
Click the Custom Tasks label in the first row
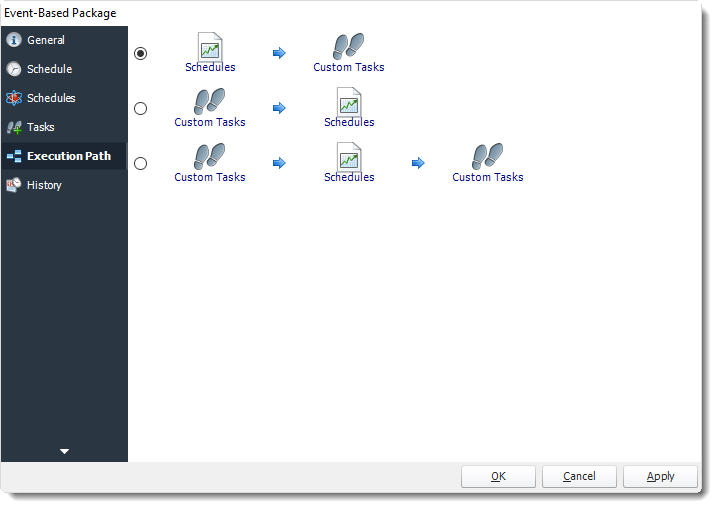point(348,67)
